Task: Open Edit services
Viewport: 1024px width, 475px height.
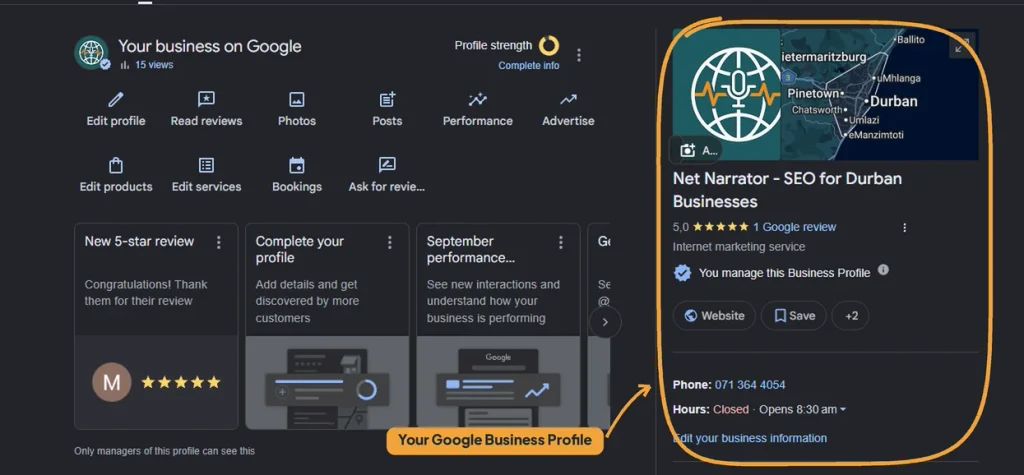Action: (206, 175)
